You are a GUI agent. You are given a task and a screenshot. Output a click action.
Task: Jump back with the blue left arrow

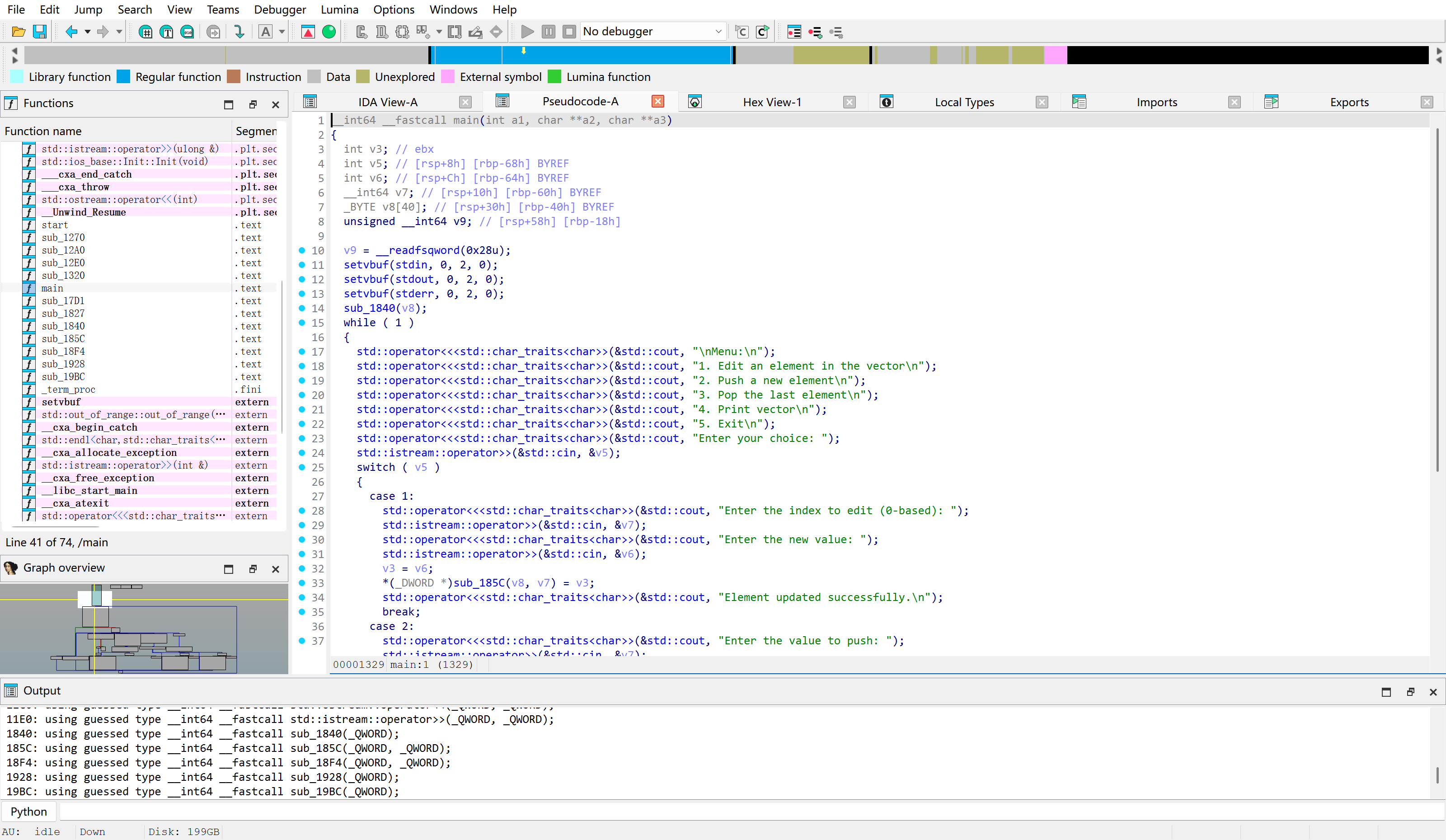[71, 32]
